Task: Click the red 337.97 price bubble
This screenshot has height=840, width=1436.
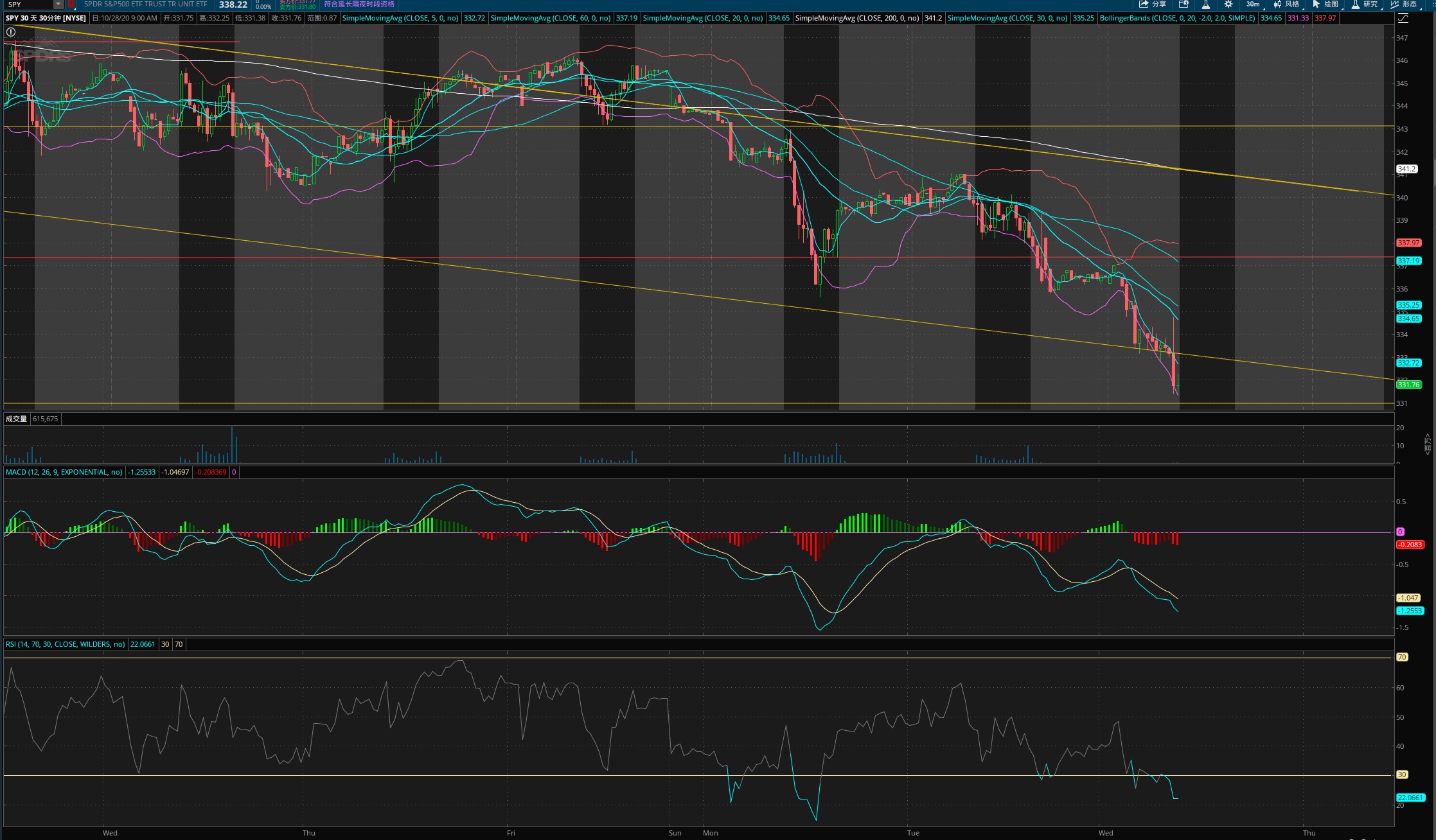Action: 1409,243
